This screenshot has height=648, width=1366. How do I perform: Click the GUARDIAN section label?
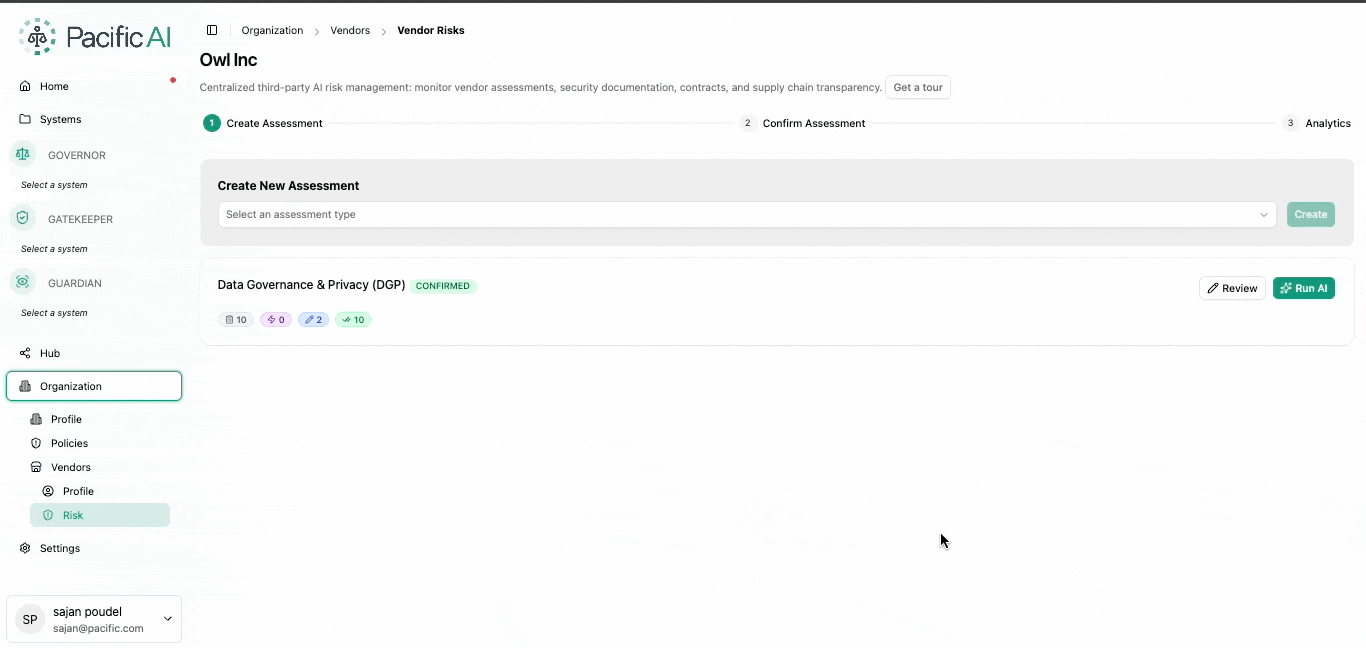point(75,283)
